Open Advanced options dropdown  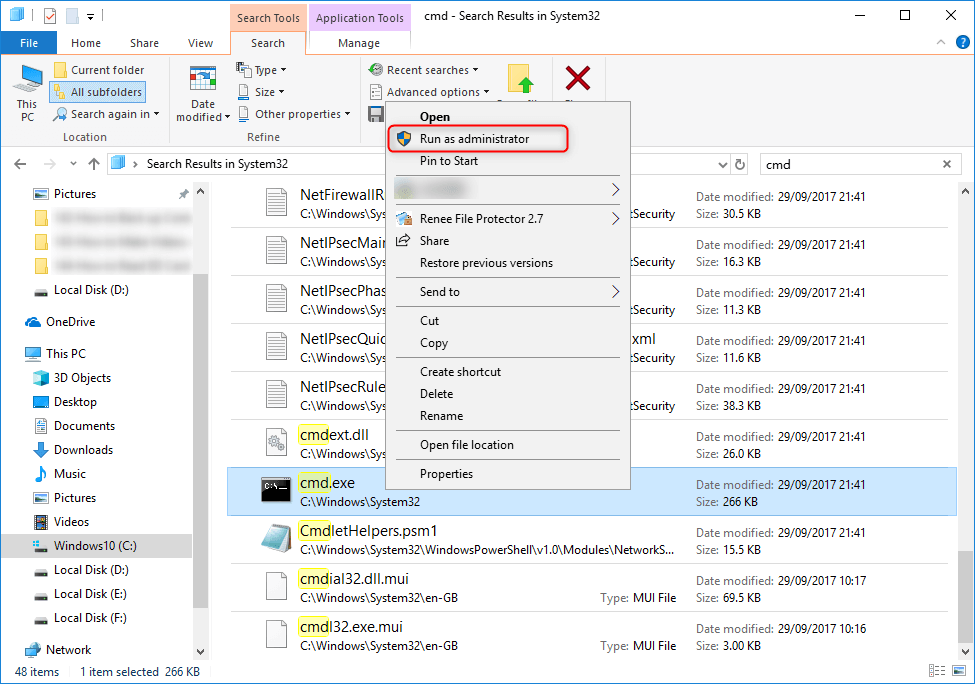[x=429, y=92]
